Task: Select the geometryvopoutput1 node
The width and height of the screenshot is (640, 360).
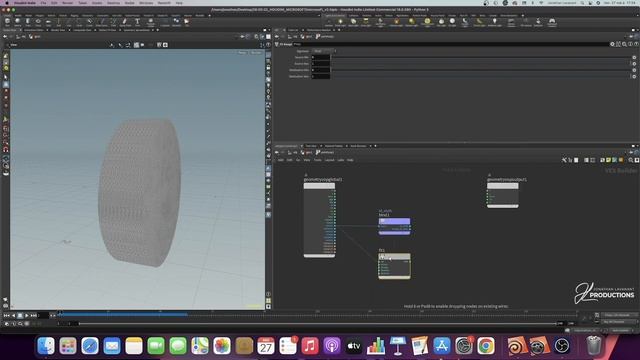Action: pyautogui.click(x=503, y=195)
